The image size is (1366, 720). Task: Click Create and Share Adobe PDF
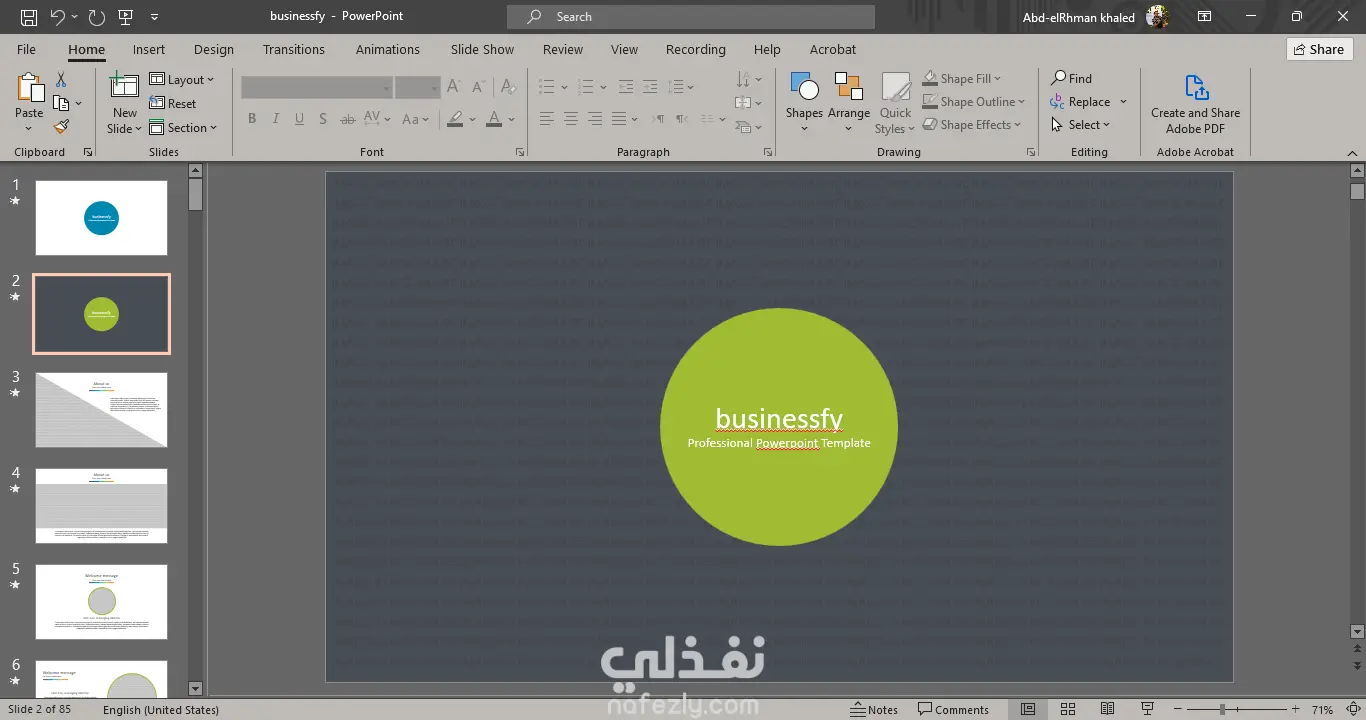1195,105
